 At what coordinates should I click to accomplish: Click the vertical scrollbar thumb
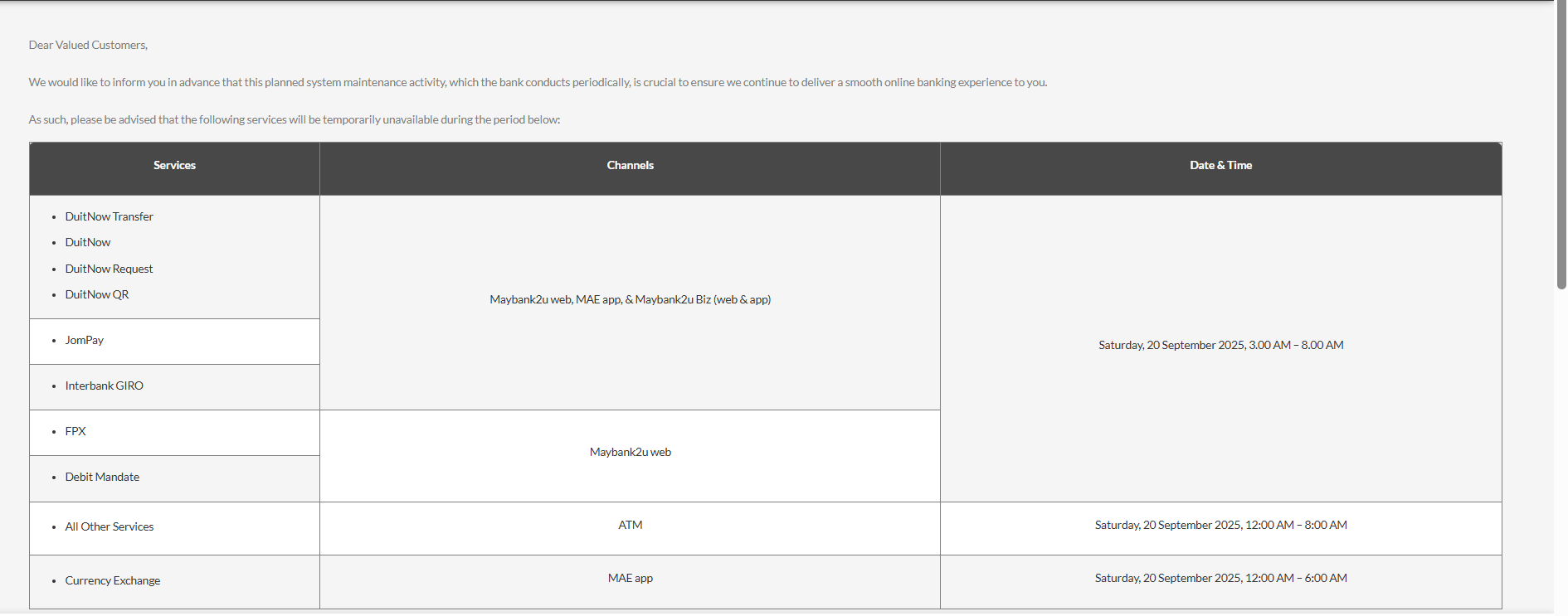1561,145
